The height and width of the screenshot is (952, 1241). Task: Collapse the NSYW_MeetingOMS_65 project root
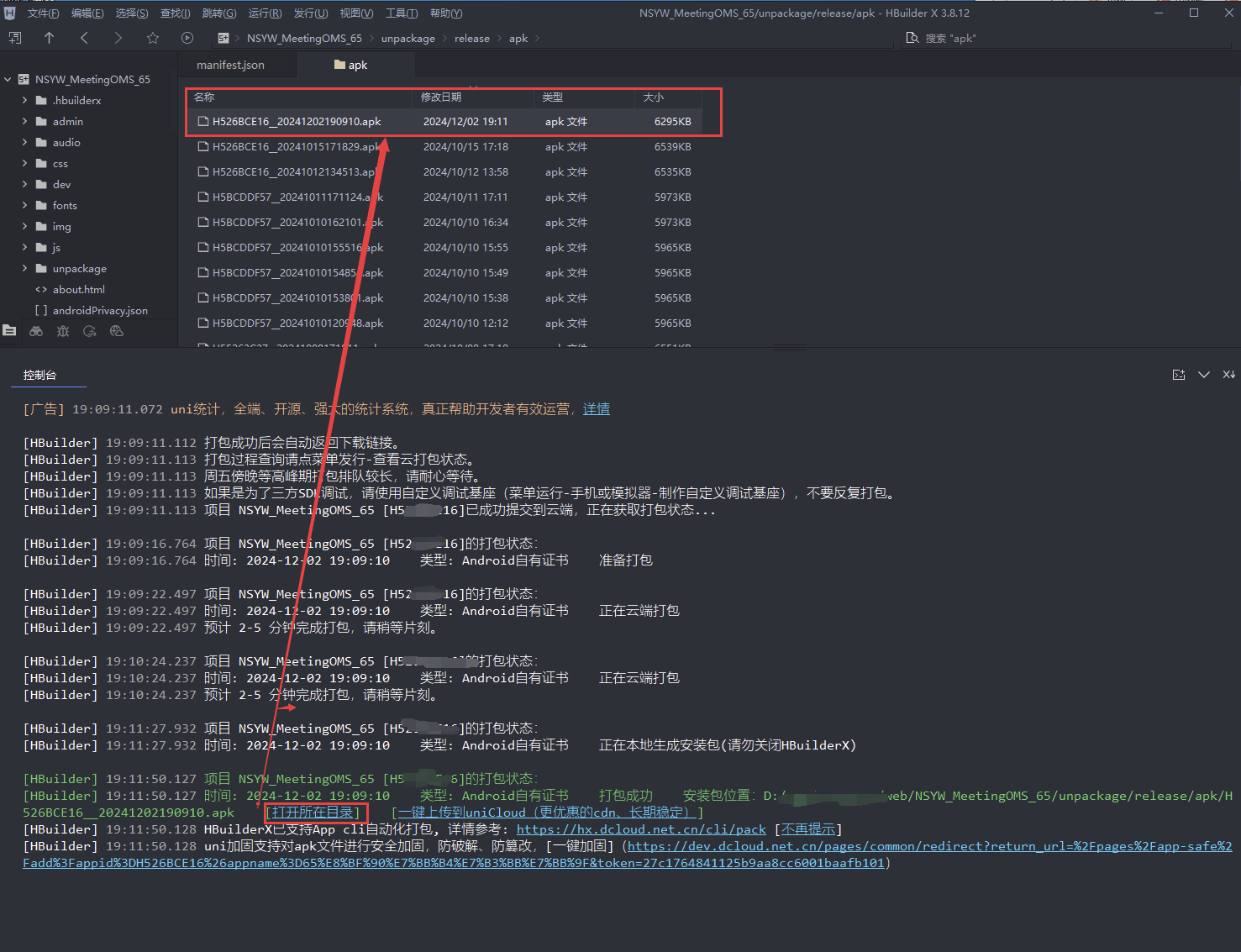(8, 79)
